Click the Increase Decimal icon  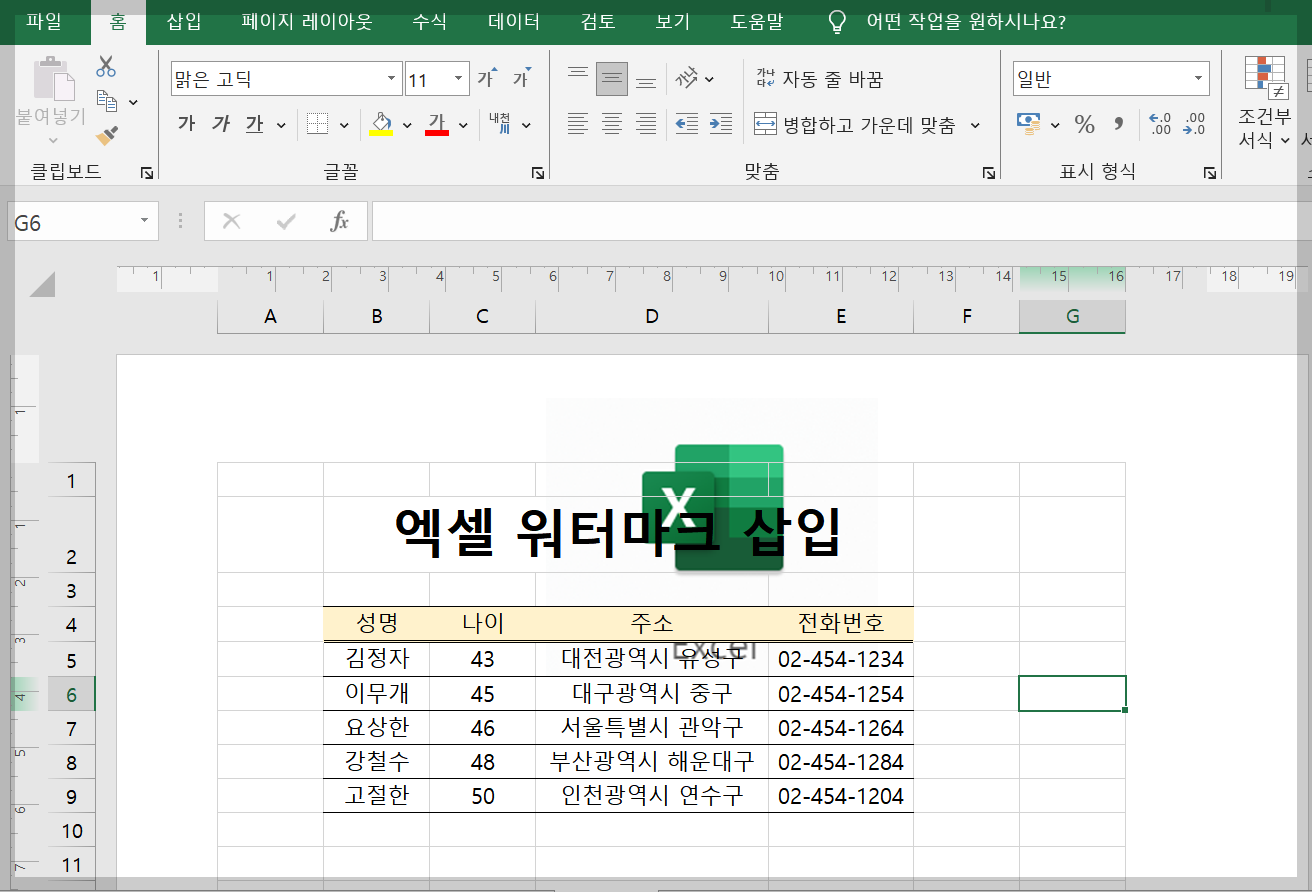tap(1161, 124)
